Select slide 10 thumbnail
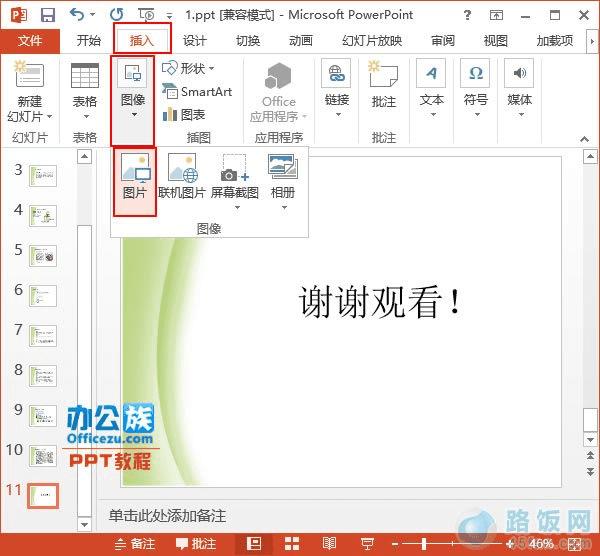The height and width of the screenshot is (556, 600). coord(43,456)
